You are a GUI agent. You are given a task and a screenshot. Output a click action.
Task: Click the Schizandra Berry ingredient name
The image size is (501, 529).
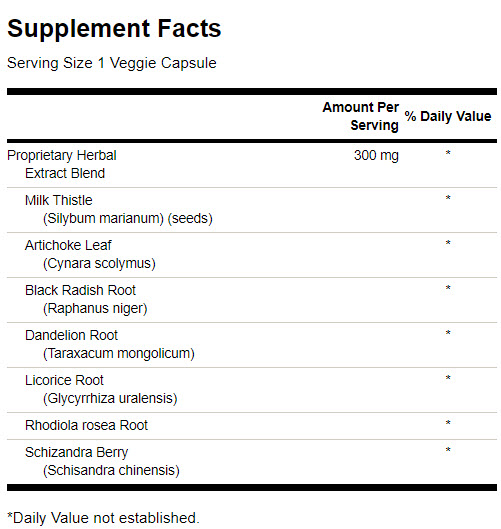pos(77,453)
